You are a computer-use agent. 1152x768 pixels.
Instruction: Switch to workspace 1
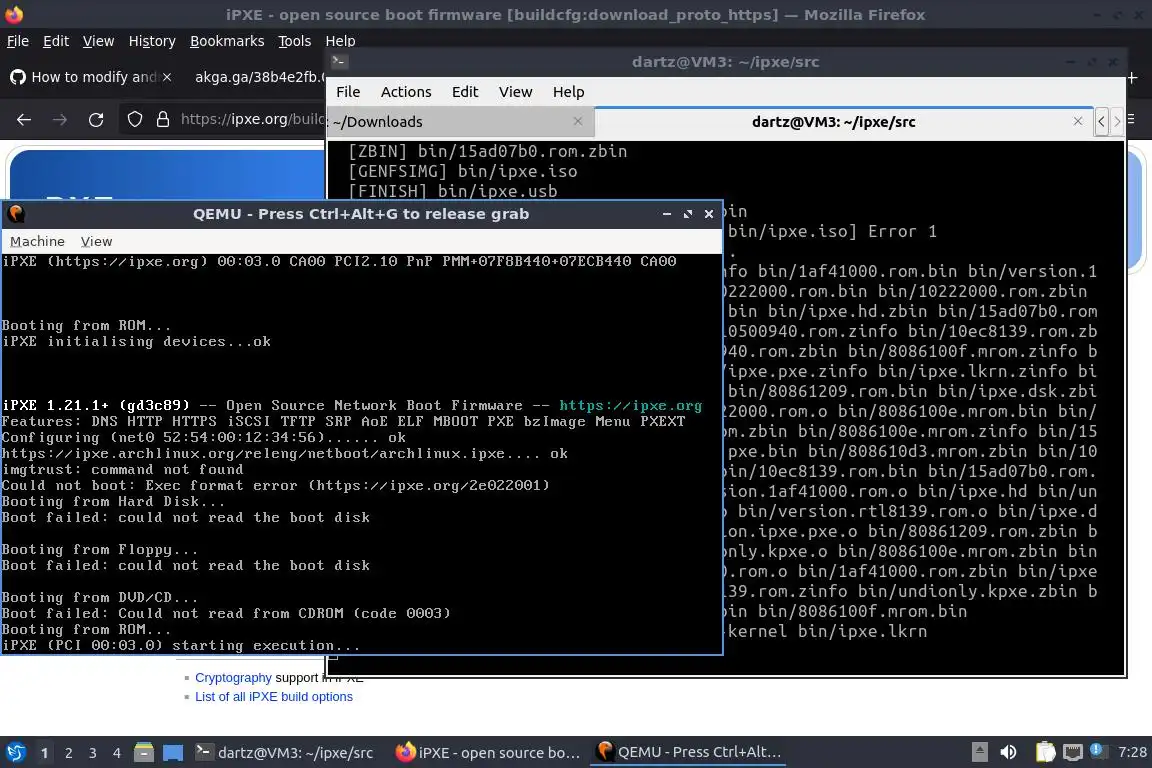click(45, 753)
